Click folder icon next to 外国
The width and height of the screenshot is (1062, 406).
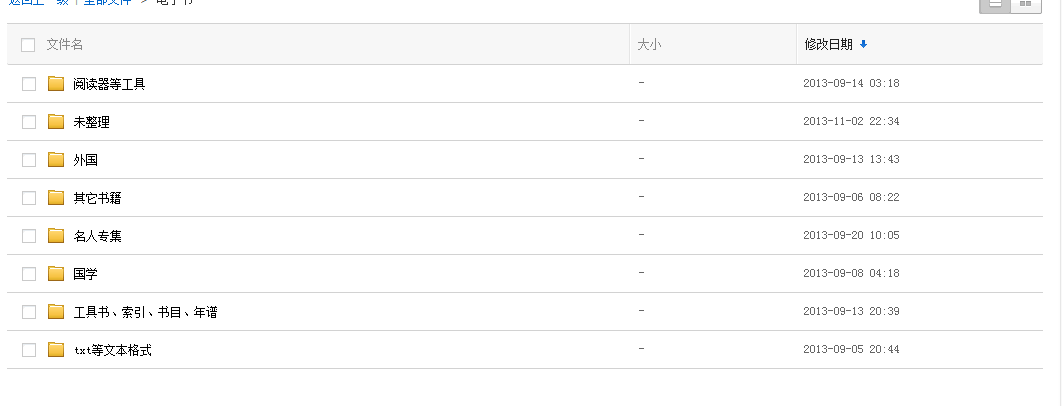tap(56, 160)
